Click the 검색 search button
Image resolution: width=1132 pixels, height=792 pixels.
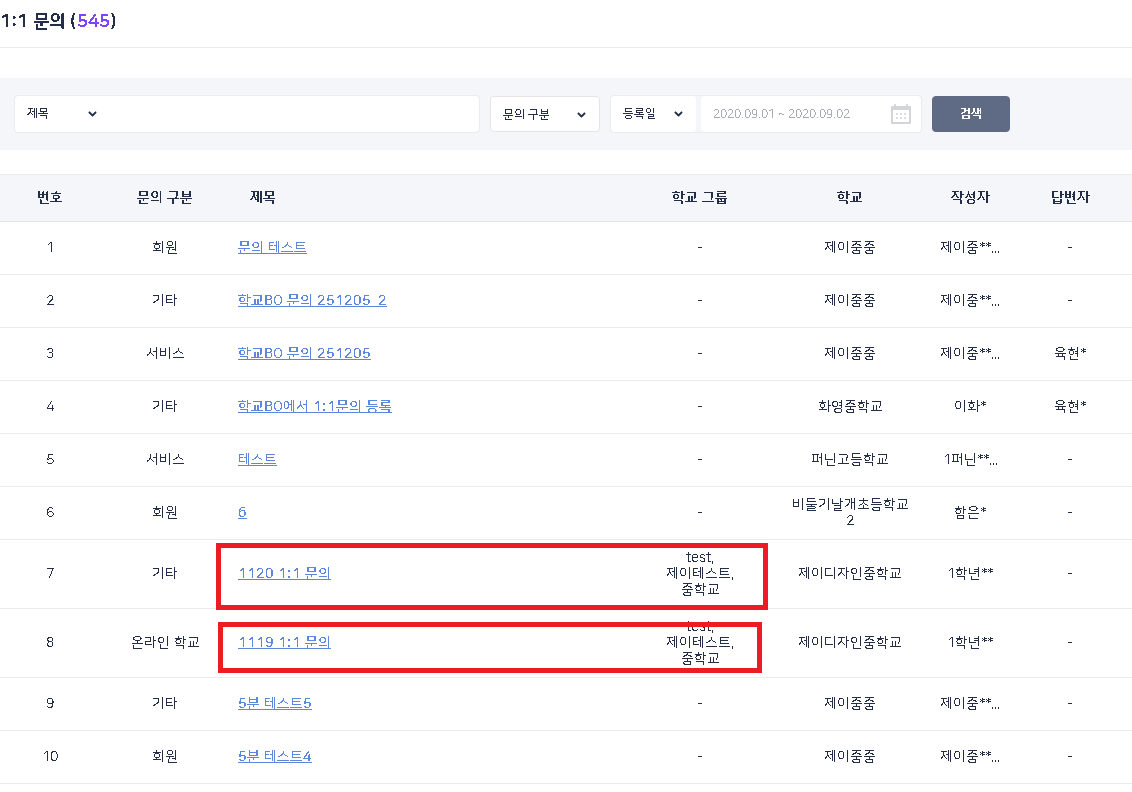point(970,114)
